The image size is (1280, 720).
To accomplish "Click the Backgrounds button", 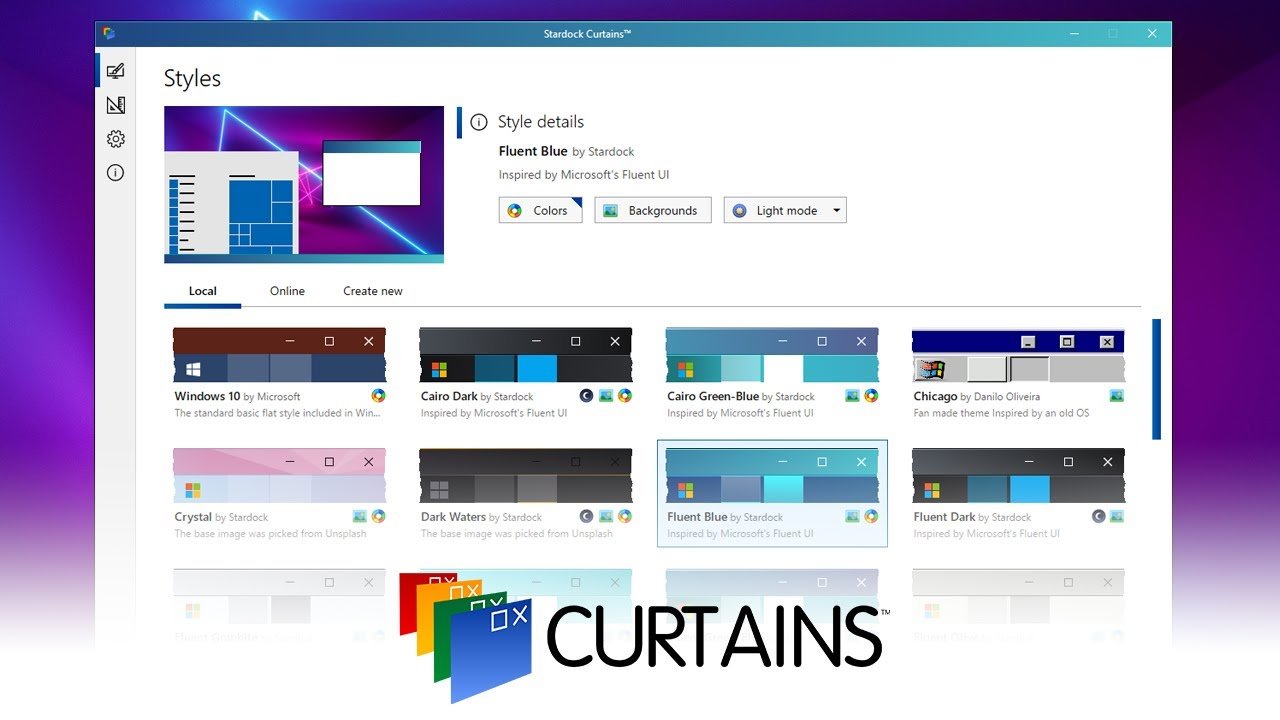I will pos(653,210).
